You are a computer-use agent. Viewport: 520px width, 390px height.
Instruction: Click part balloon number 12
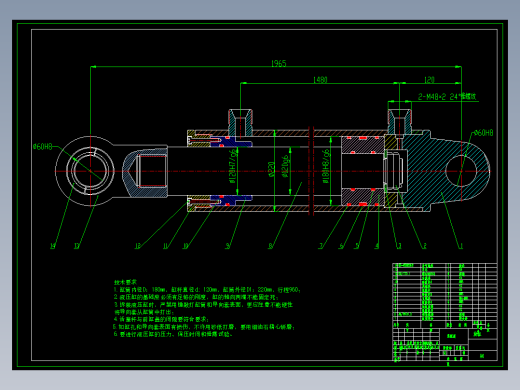click(x=138, y=246)
